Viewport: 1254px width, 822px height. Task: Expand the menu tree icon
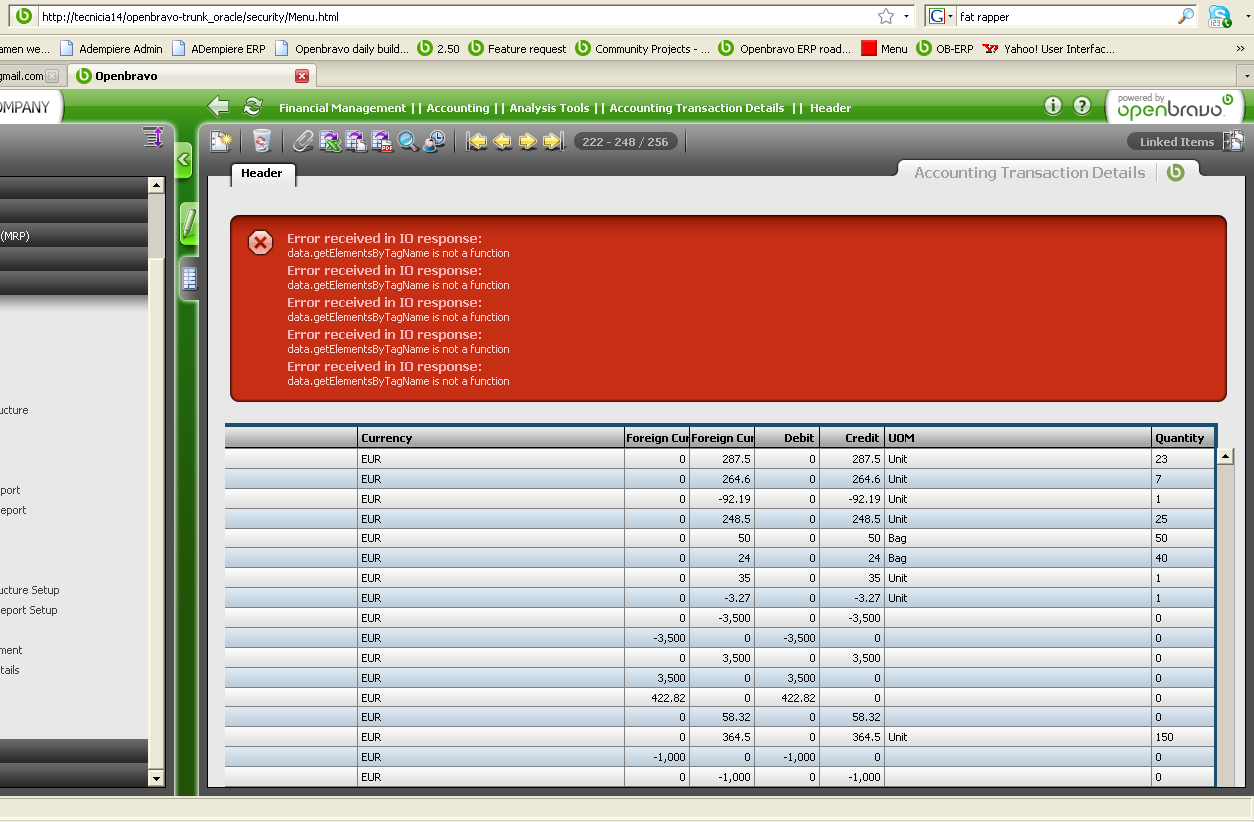(152, 138)
